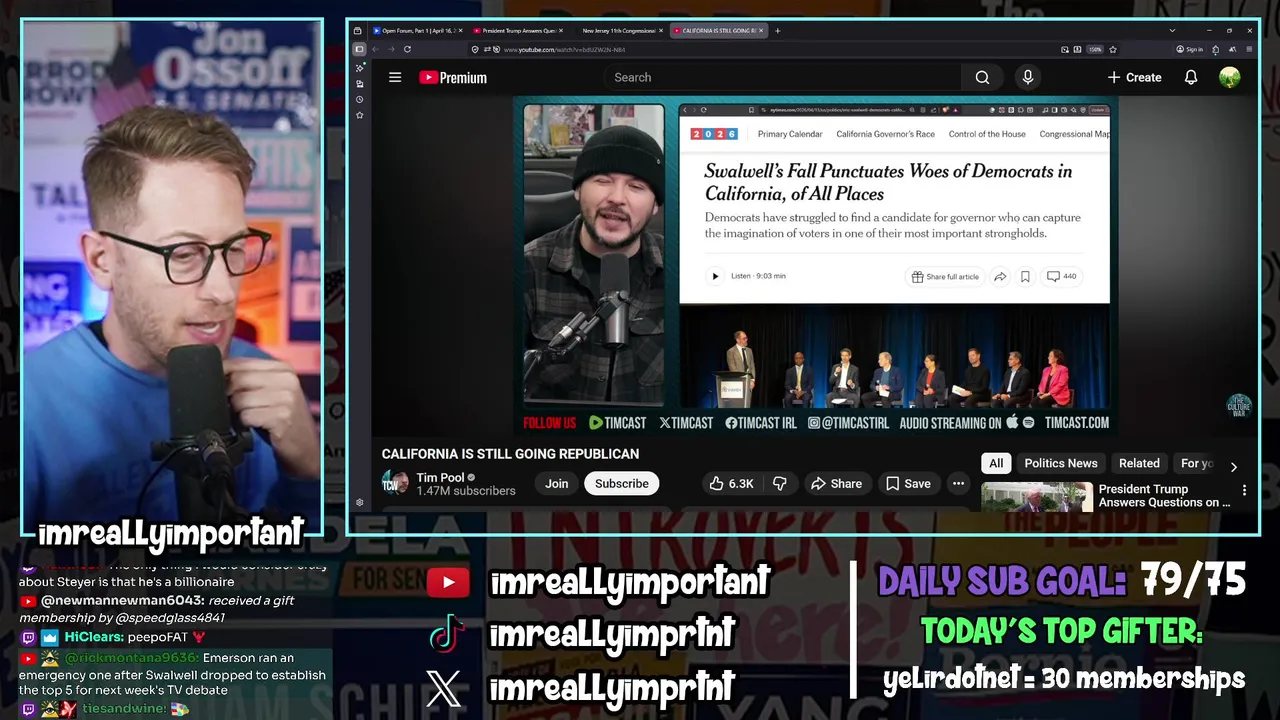Open the zoom level 150% indicator
The width and height of the screenshot is (1280, 720).
coord(1095,49)
